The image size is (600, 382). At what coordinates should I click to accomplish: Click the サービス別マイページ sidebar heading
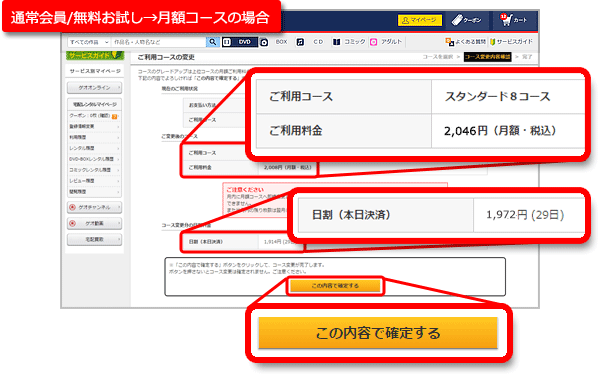95,71
